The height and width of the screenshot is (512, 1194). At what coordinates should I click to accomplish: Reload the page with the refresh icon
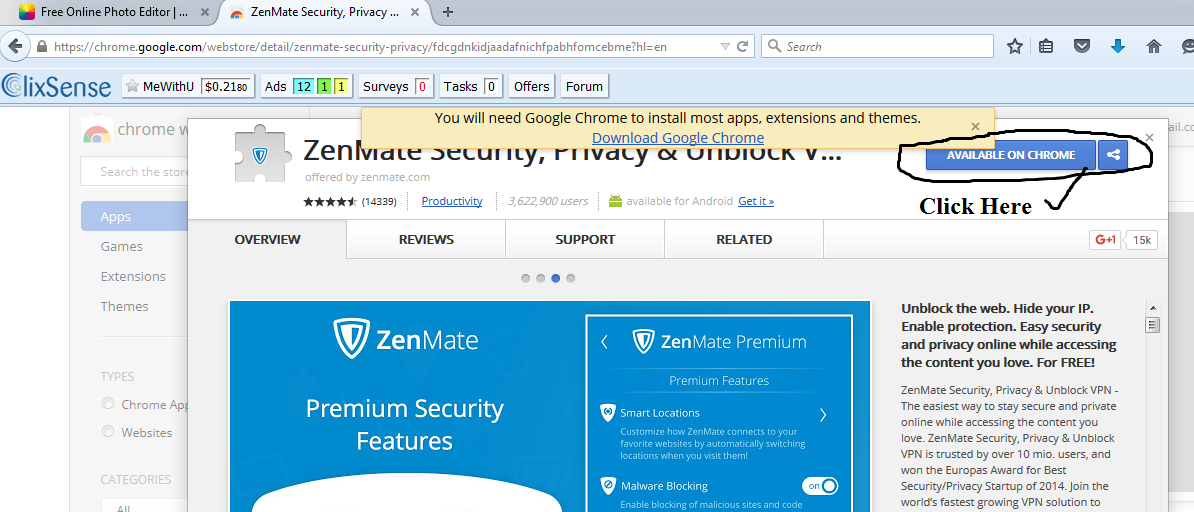pyautogui.click(x=743, y=46)
